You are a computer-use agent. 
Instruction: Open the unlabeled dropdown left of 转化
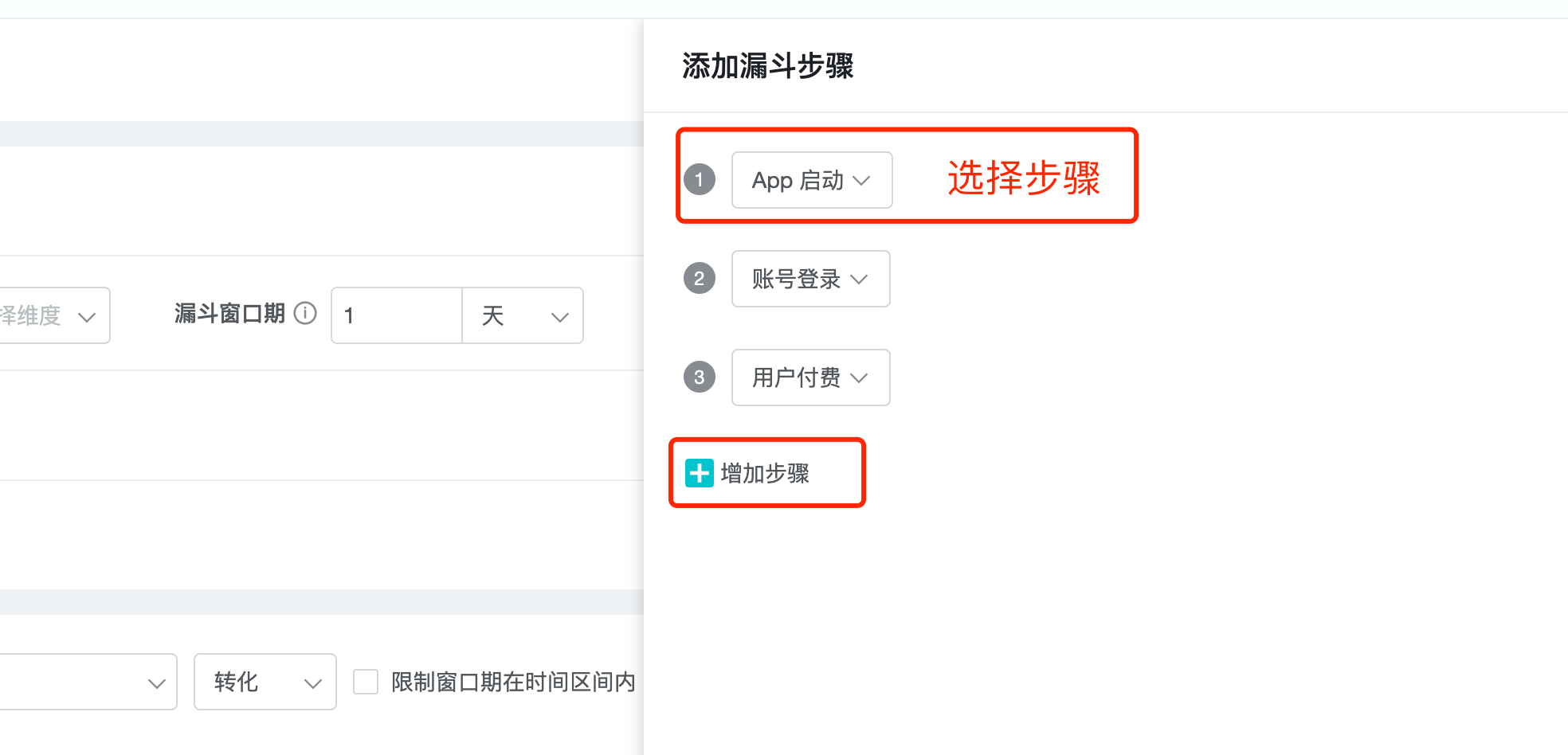point(88,682)
